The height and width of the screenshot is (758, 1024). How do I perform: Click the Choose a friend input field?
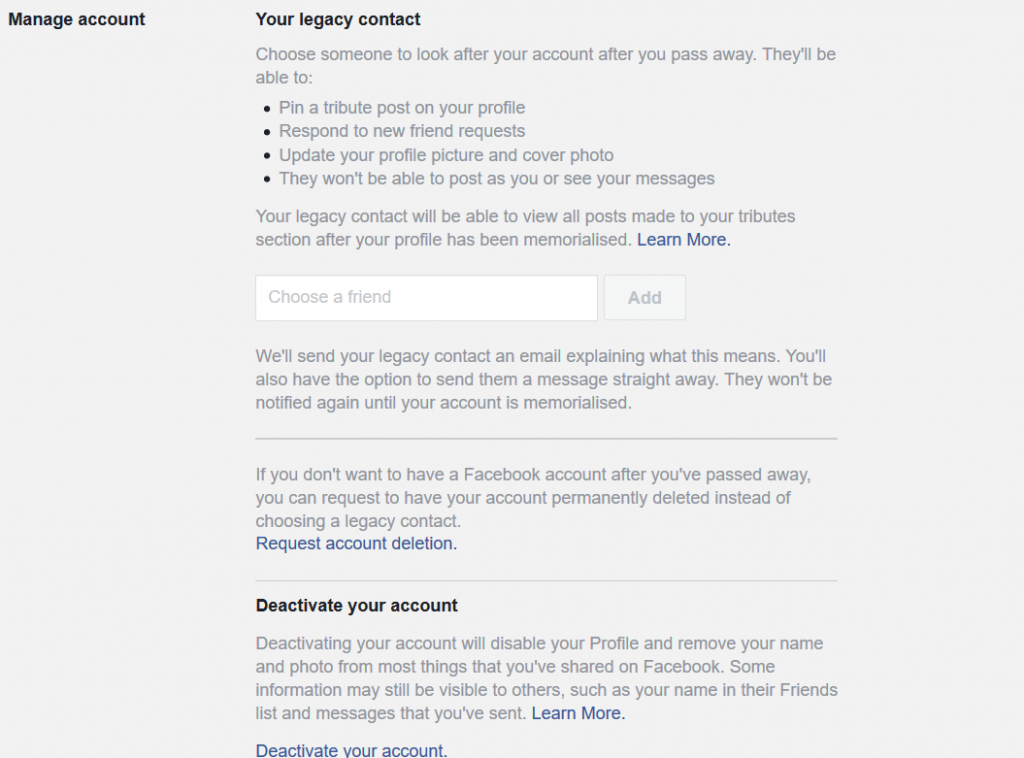pos(426,298)
